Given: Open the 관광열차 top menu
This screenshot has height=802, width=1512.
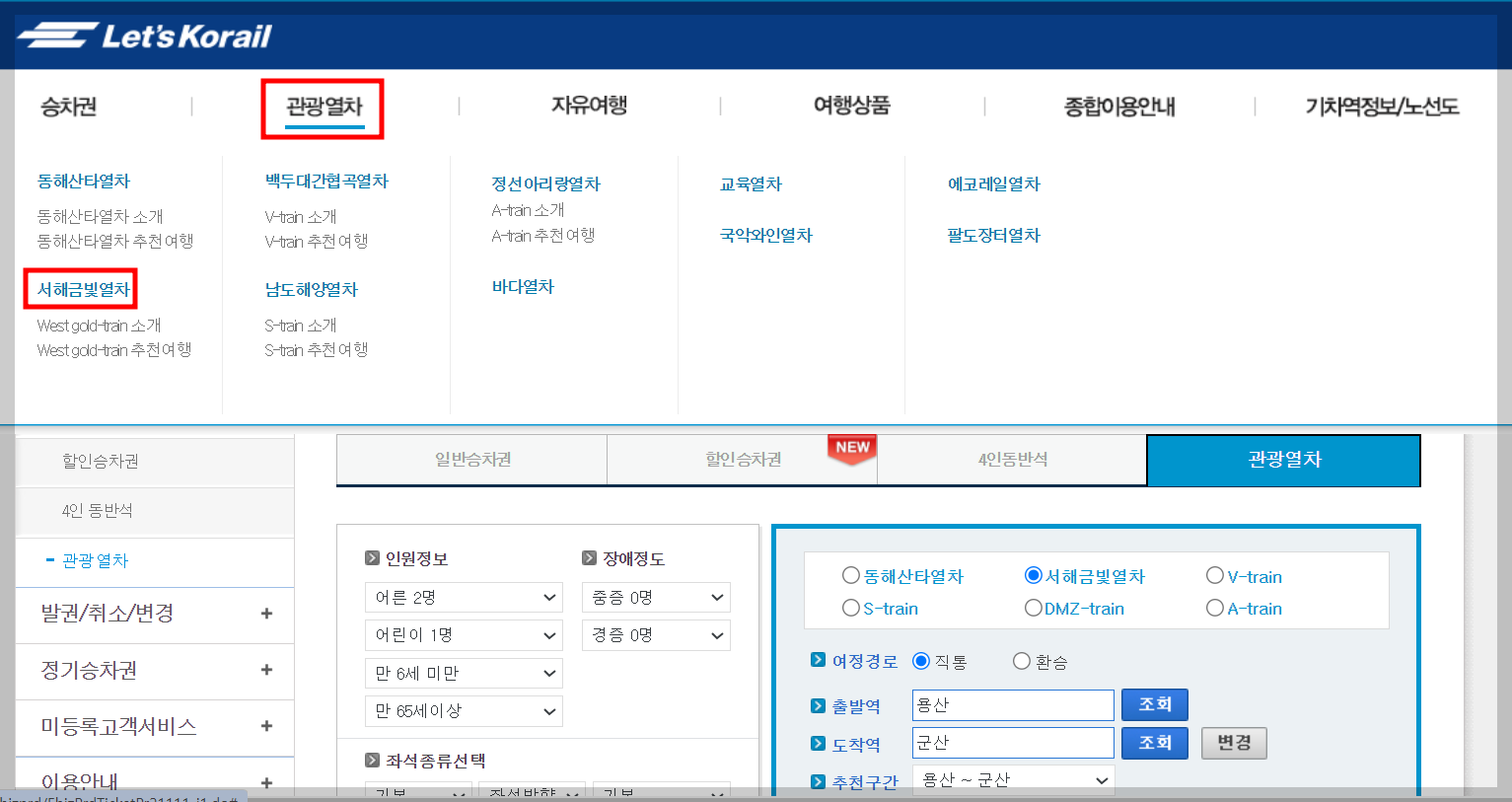Looking at the screenshot, I should pos(324,107).
